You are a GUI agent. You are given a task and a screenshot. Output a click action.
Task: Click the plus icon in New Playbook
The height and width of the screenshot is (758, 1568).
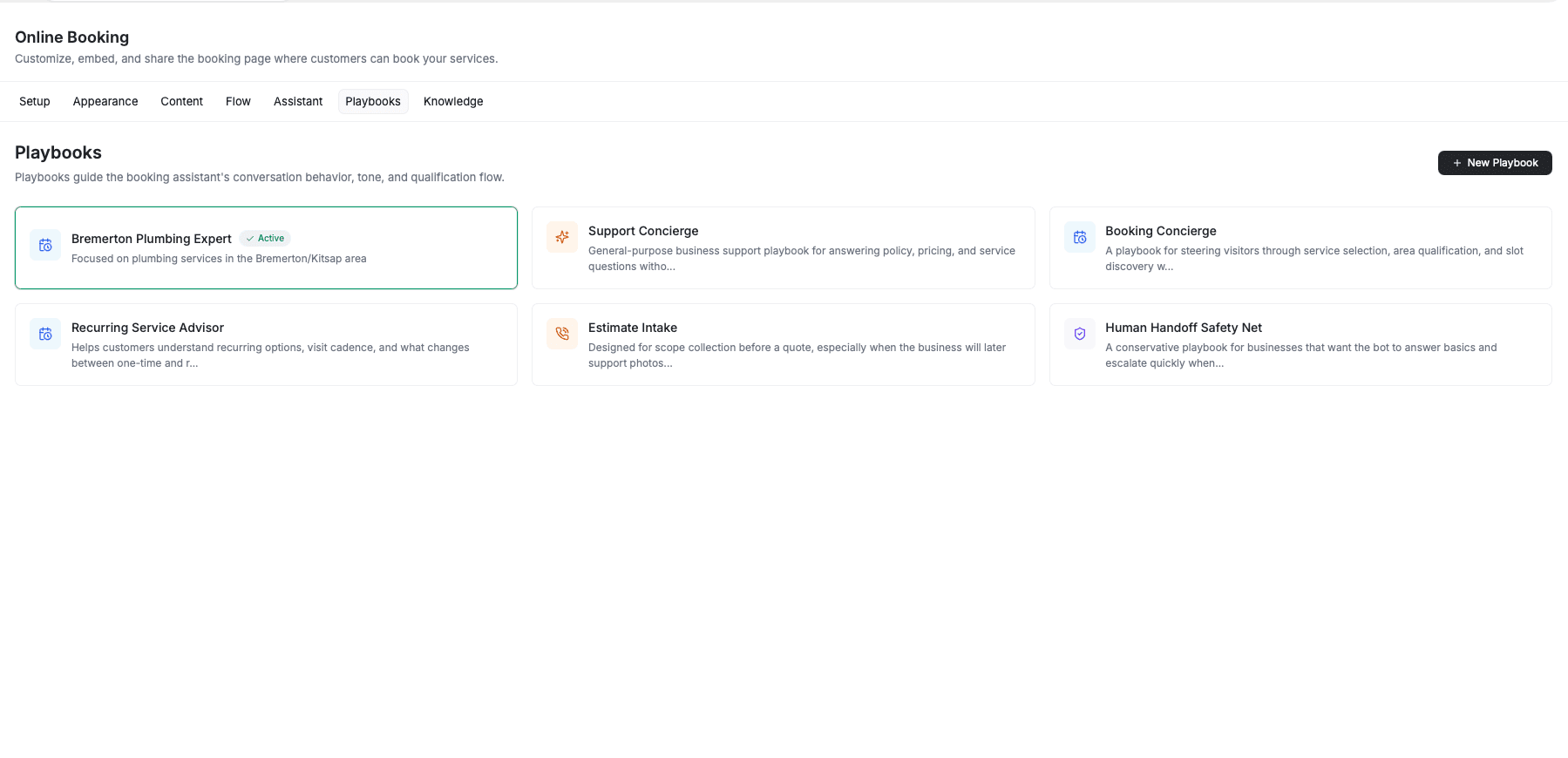(1456, 163)
